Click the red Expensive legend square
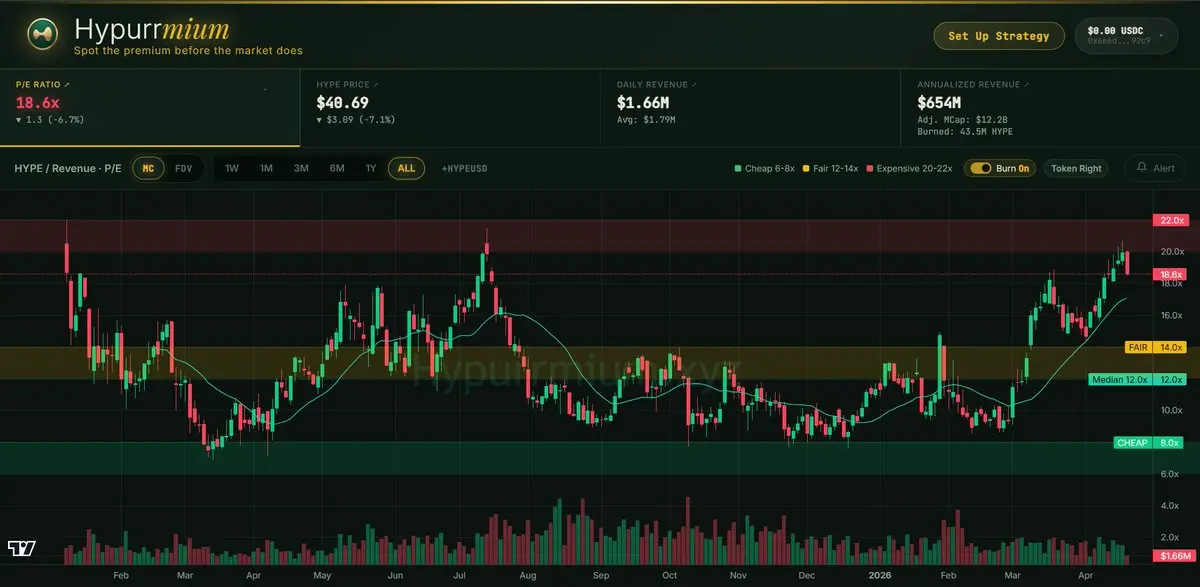The width and height of the screenshot is (1200, 587). (869, 169)
